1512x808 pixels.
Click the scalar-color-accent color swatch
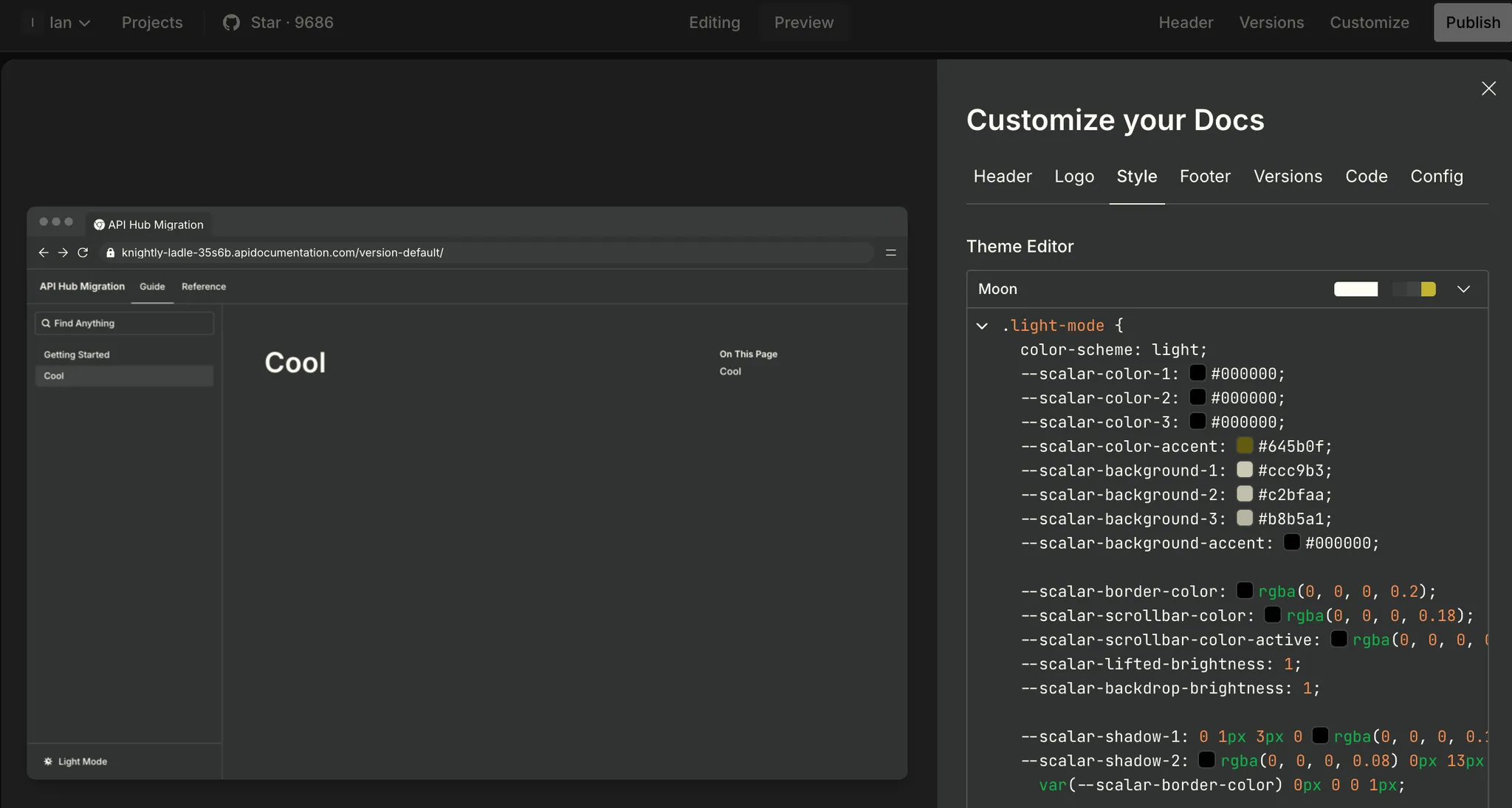pos(1243,445)
